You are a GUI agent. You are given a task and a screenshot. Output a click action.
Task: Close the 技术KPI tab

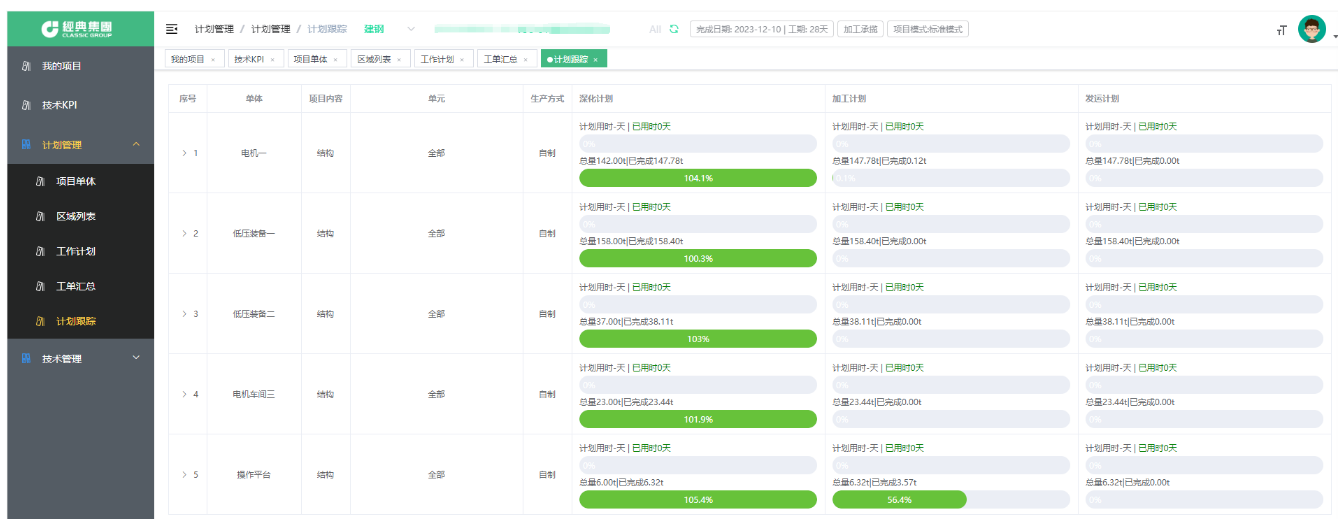[x=272, y=60]
